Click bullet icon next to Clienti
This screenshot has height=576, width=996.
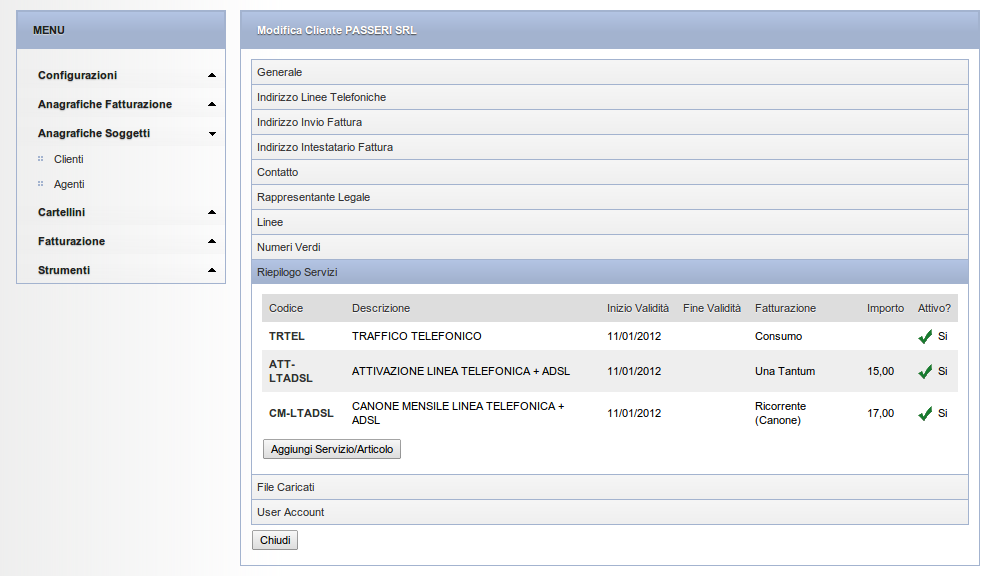(x=41, y=159)
